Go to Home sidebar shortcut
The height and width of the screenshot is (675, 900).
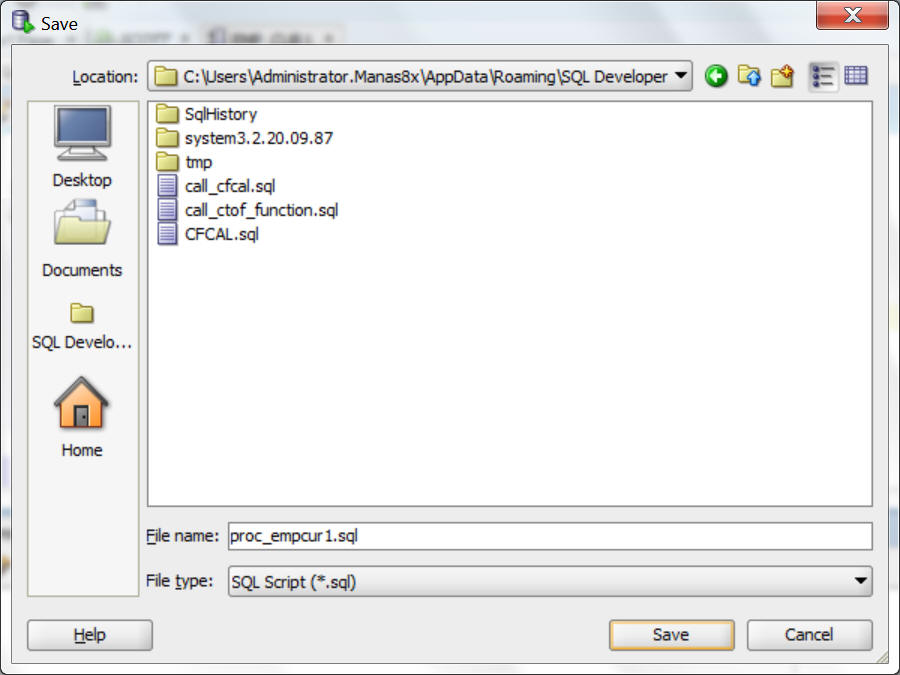tap(82, 417)
